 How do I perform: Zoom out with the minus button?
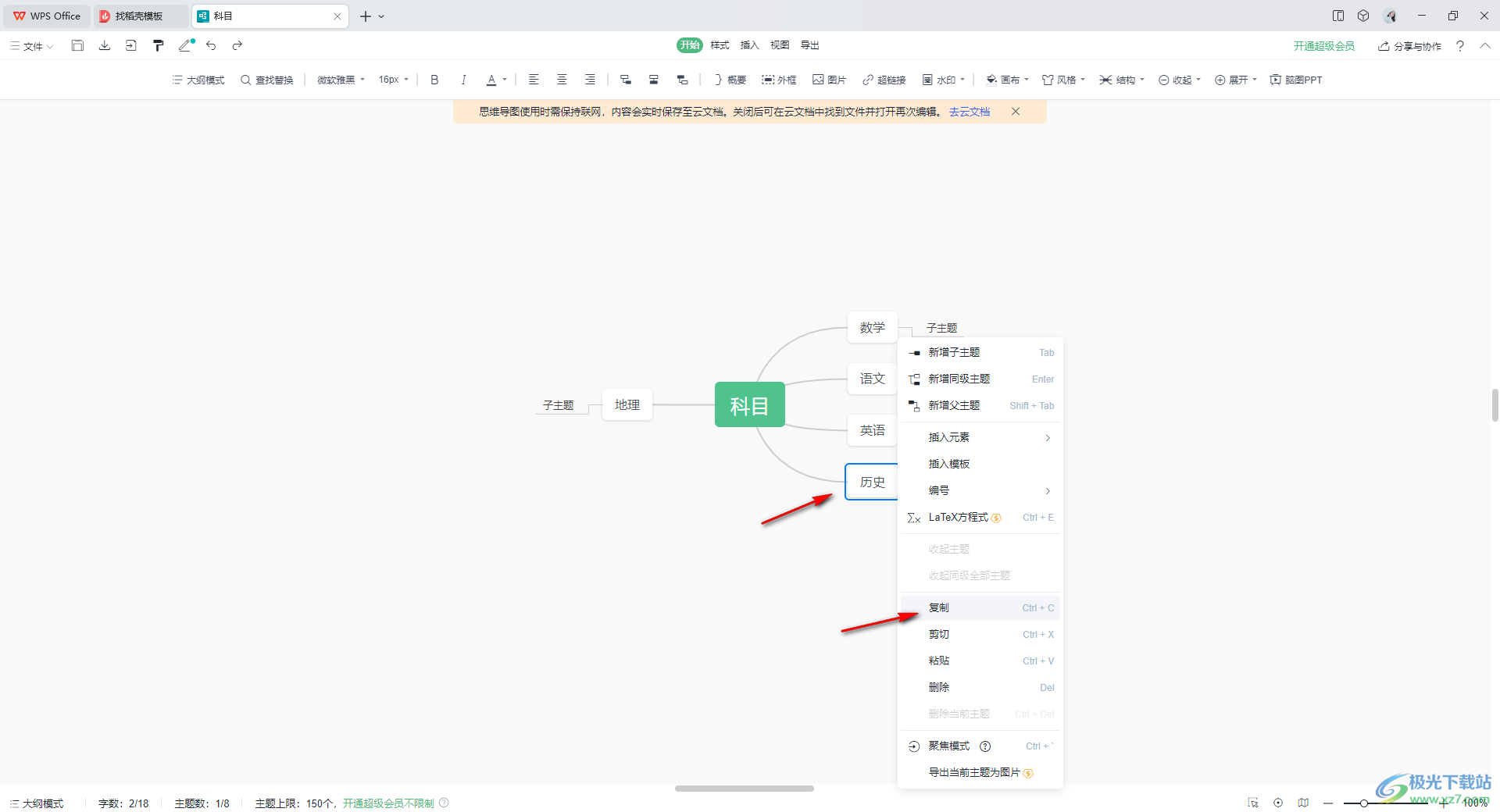[1328, 803]
